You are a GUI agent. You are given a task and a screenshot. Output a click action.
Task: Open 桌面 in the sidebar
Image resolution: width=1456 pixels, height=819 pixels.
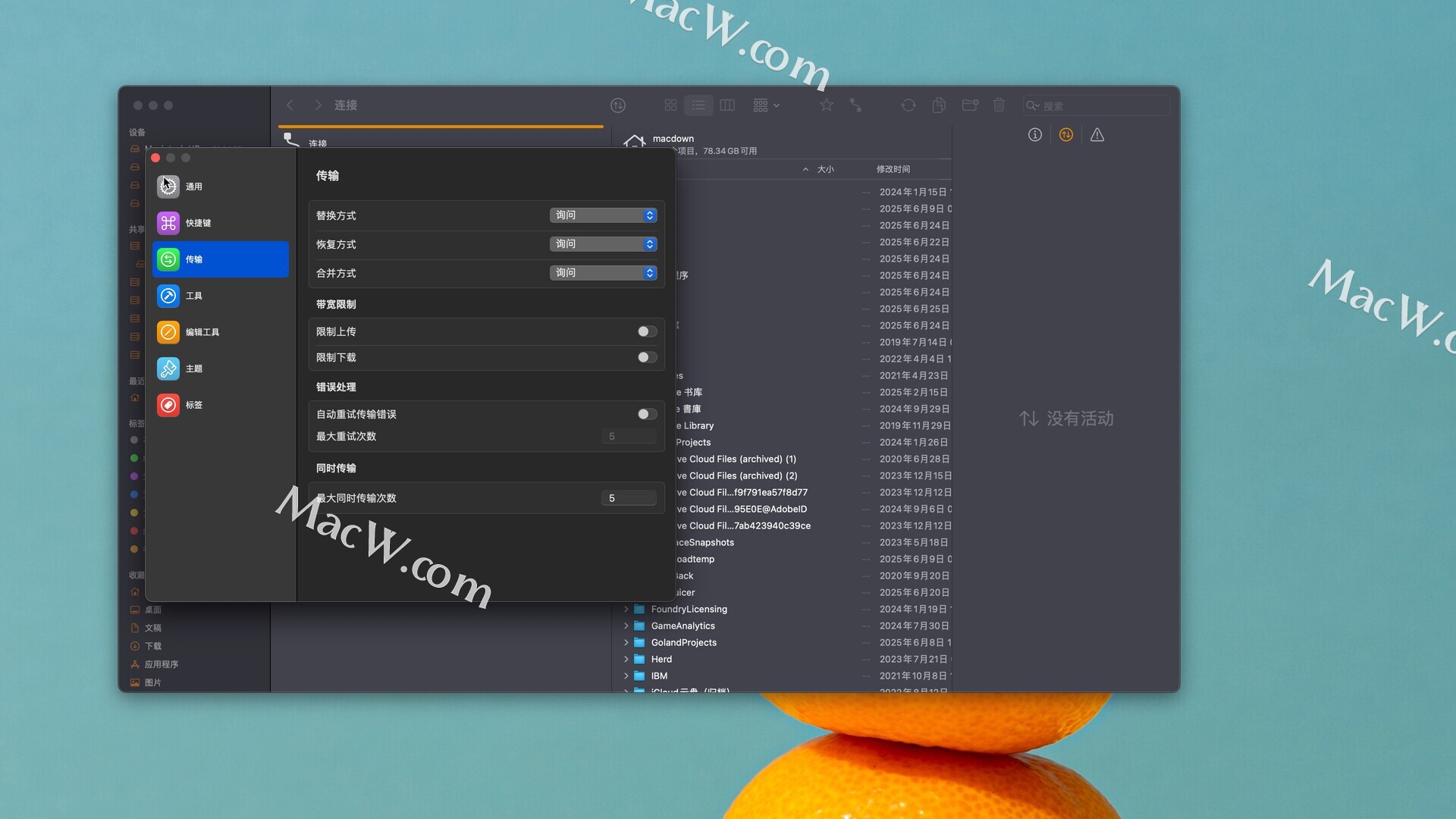click(153, 610)
